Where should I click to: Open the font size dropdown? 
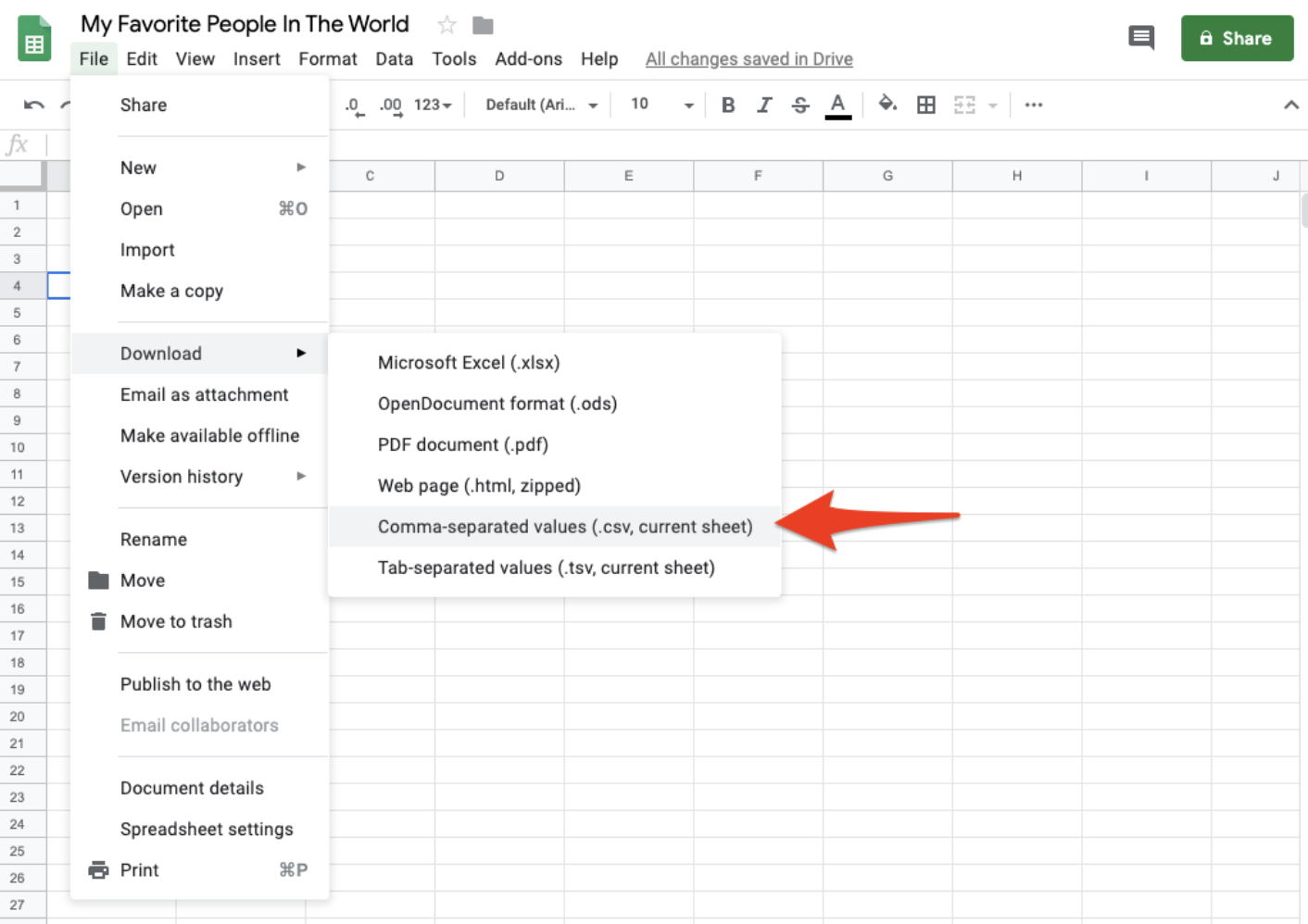pos(662,105)
